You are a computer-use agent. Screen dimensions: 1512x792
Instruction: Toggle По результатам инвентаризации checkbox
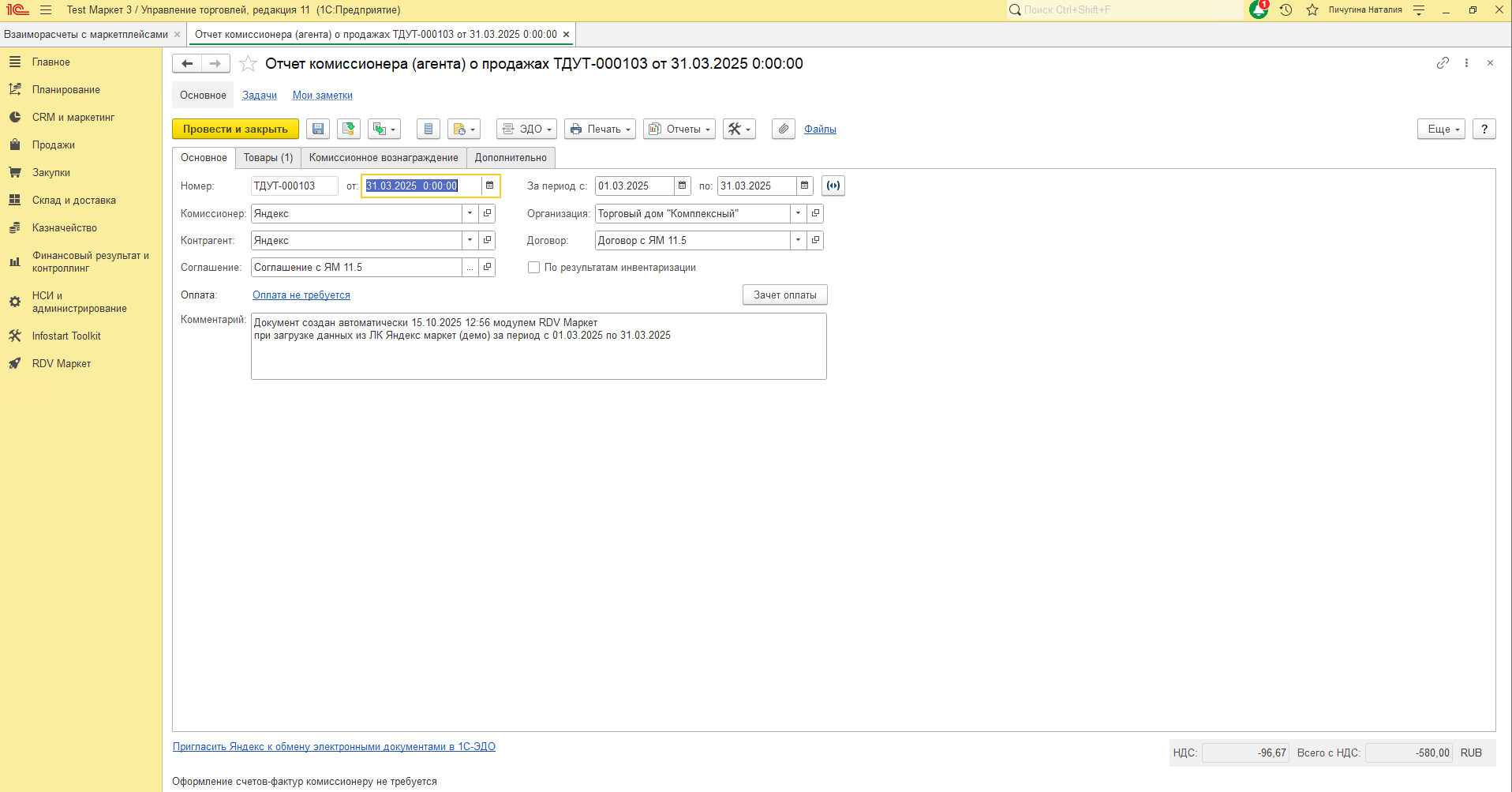534,268
